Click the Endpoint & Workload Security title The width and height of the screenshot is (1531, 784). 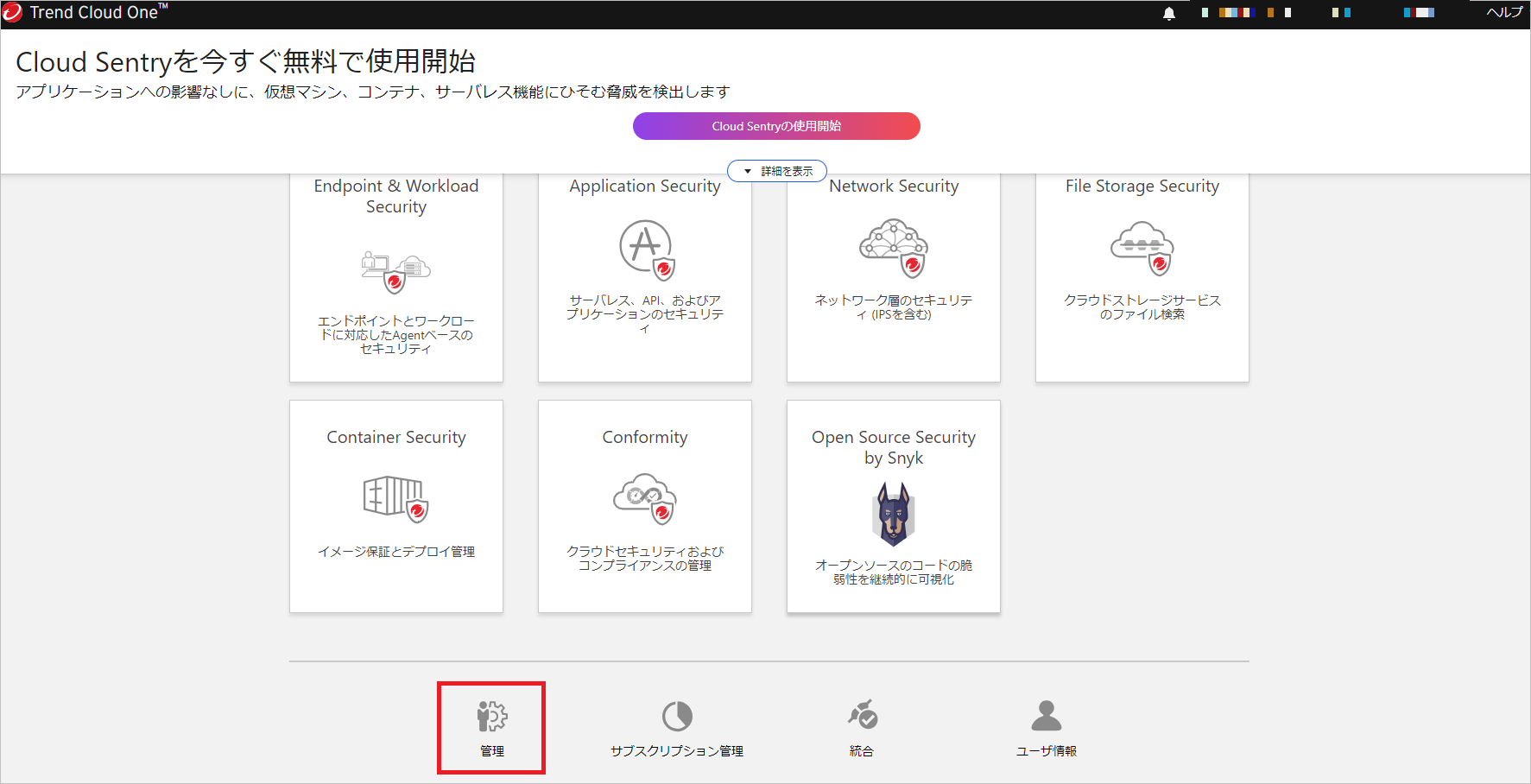[395, 196]
